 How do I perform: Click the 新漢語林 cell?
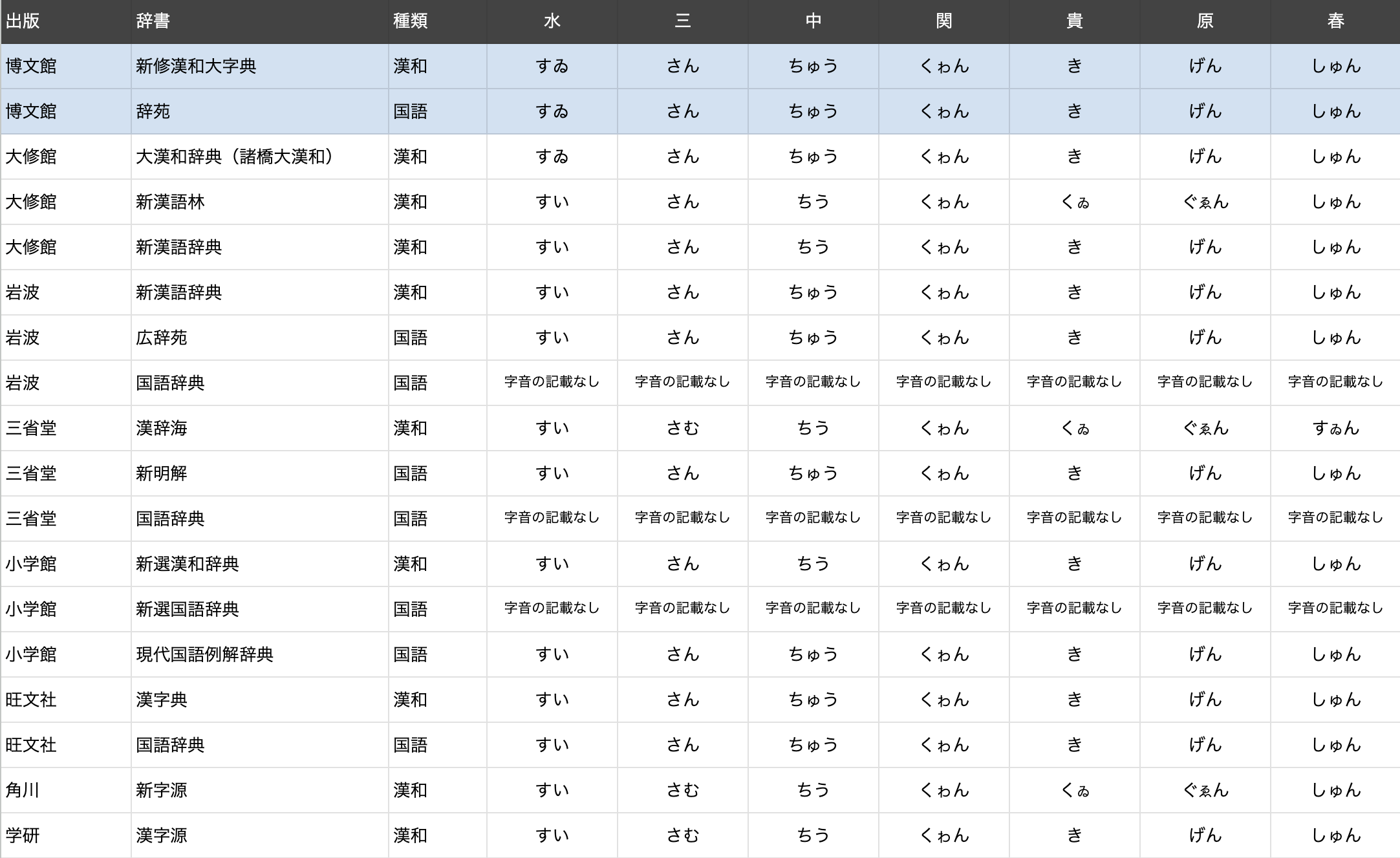click(x=259, y=202)
